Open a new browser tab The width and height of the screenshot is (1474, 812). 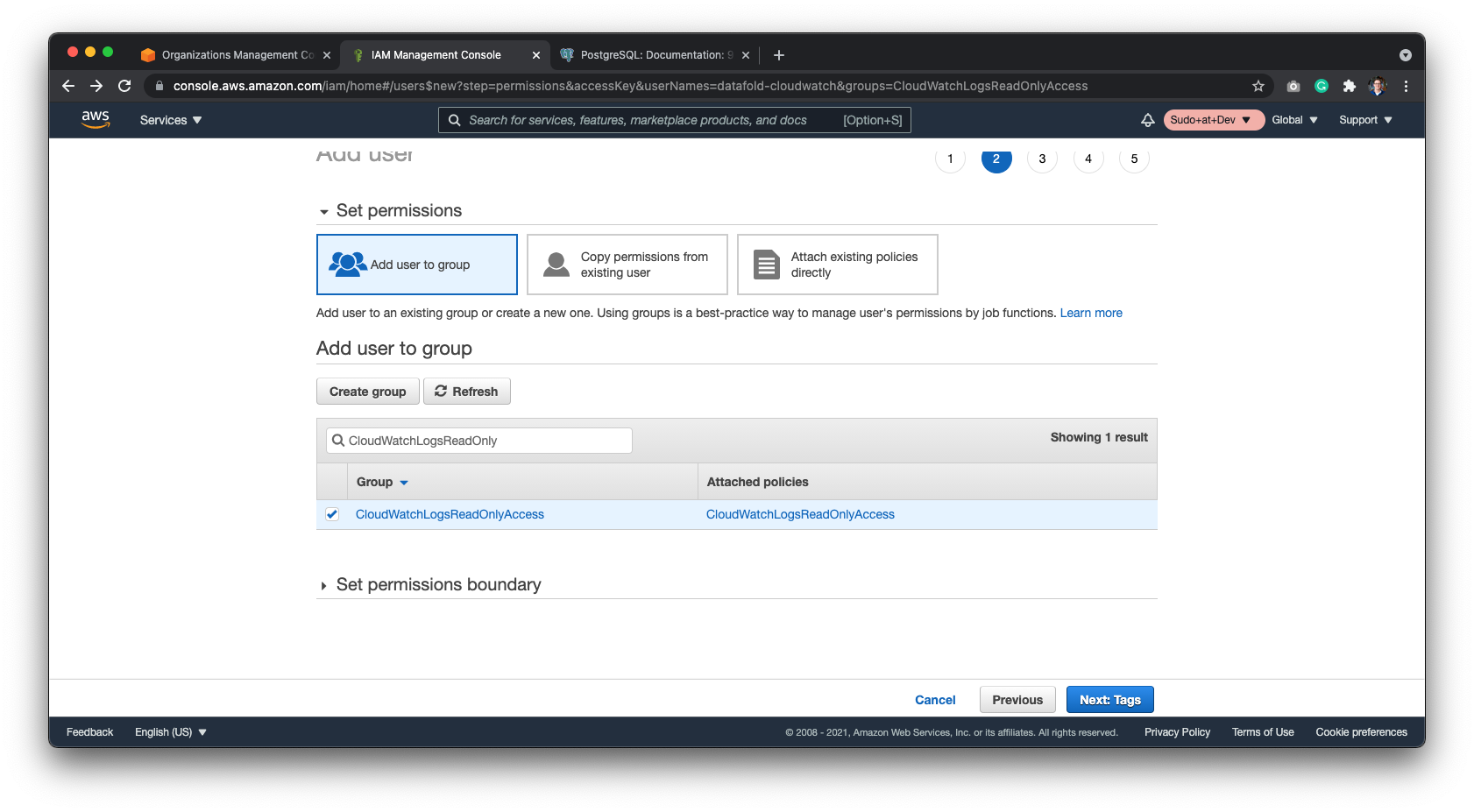click(779, 55)
